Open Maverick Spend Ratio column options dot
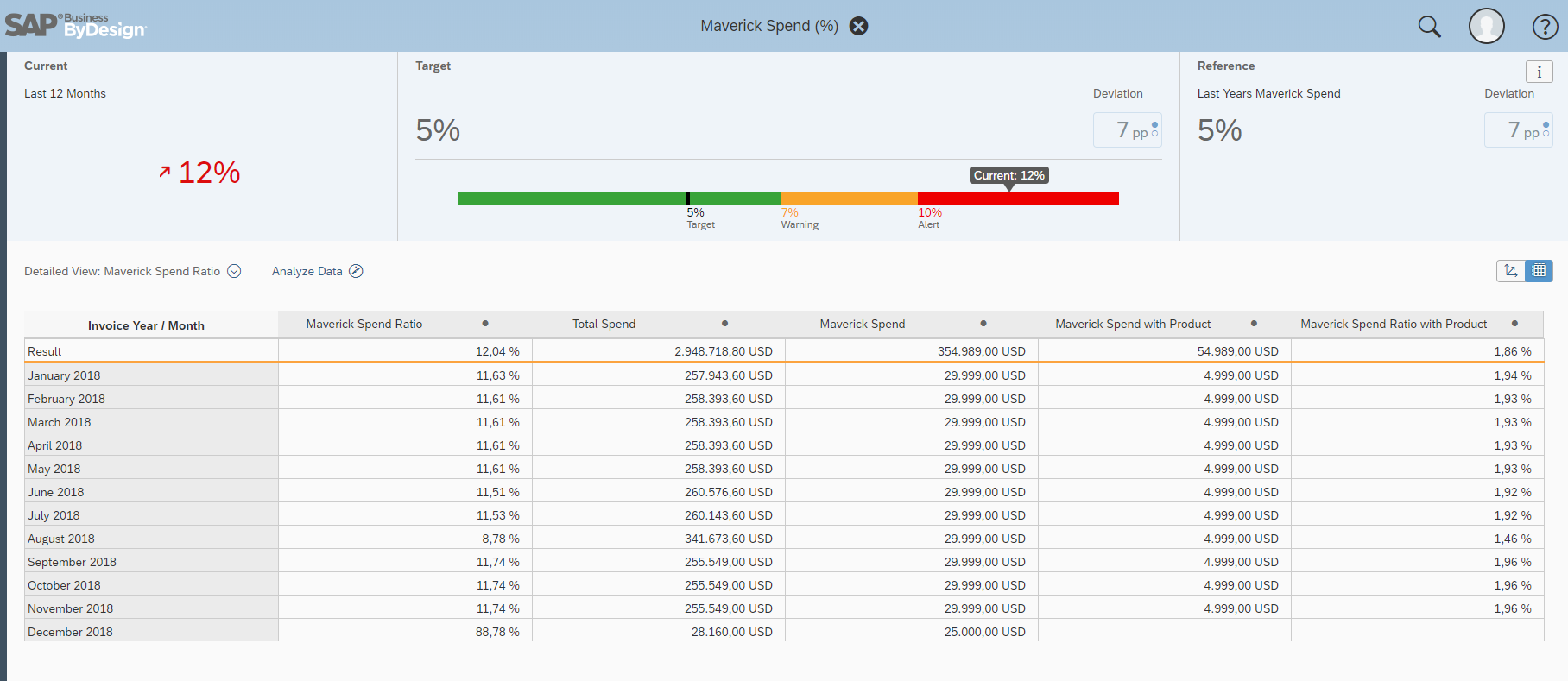Viewport: 1568px width, 681px height. click(x=485, y=324)
